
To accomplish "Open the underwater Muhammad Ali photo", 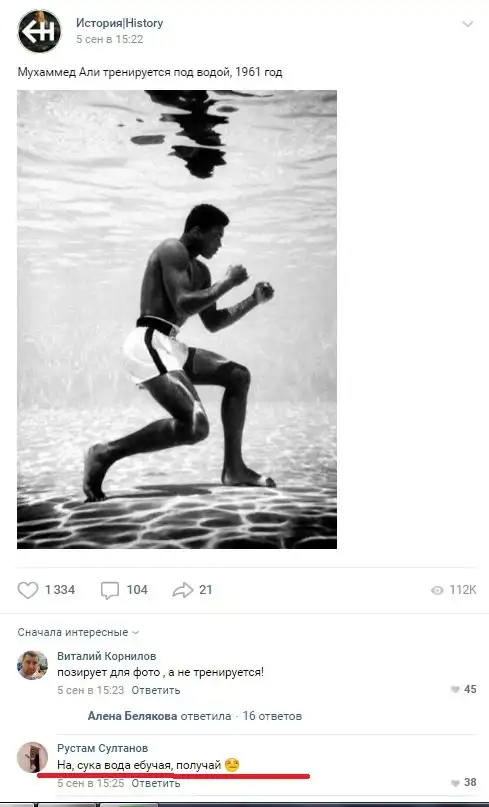I will click(x=177, y=320).
